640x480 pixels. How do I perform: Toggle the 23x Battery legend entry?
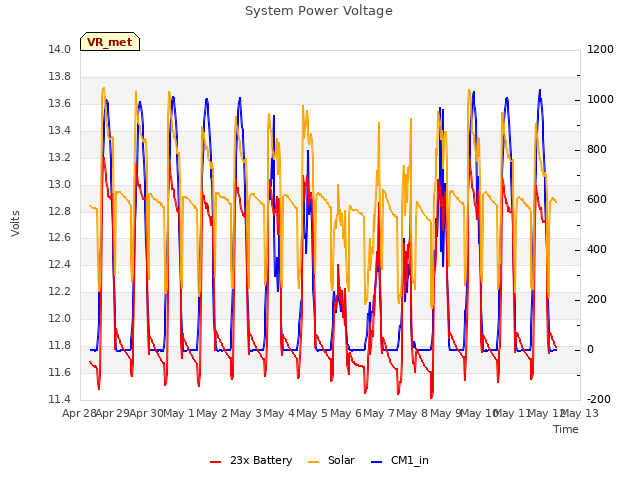pyautogui.click(x=251, y=460)
